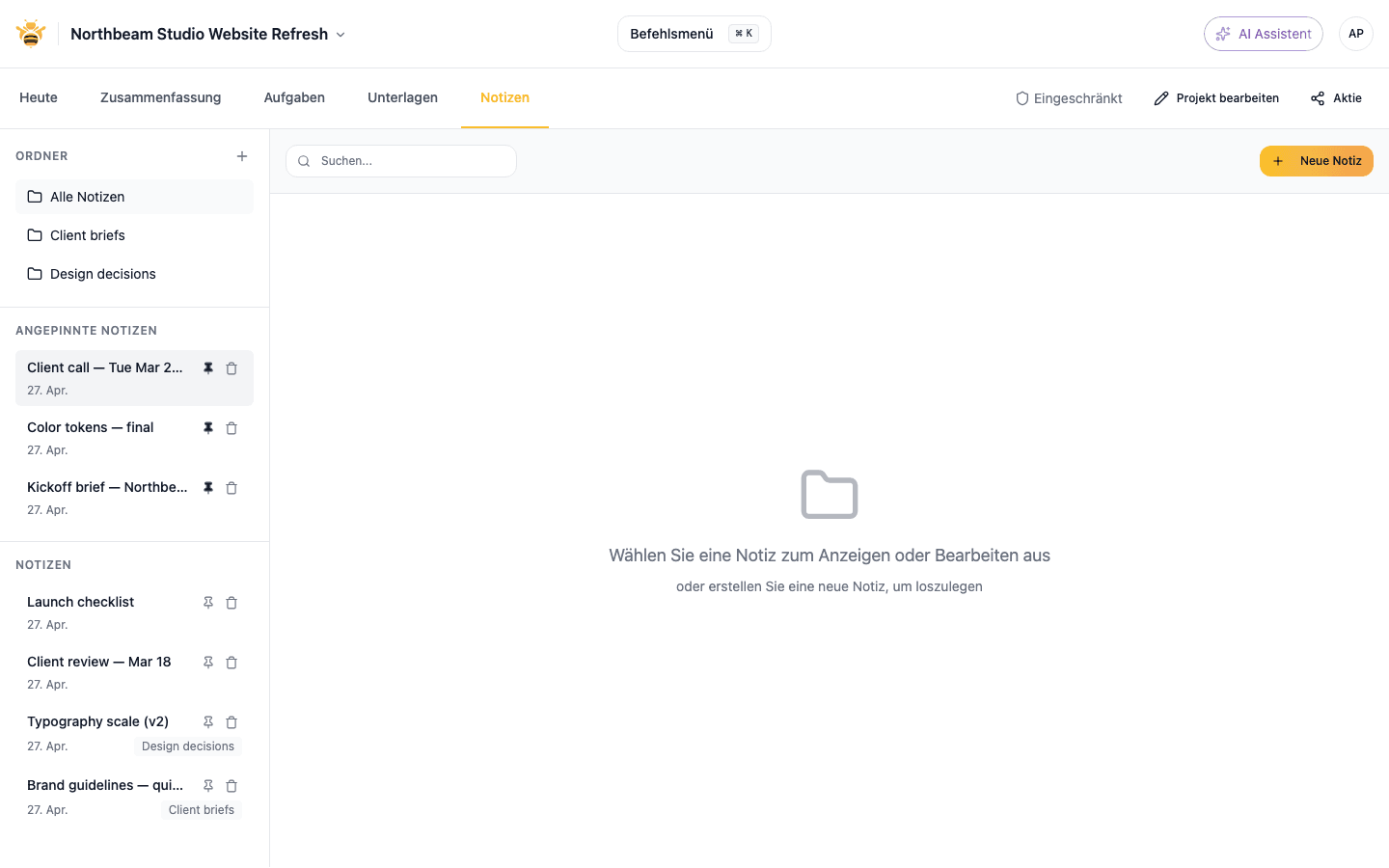Create a new folder with the plus icon
The height and width of the screenshot is (868, 1389).
[x=242, y=155]
